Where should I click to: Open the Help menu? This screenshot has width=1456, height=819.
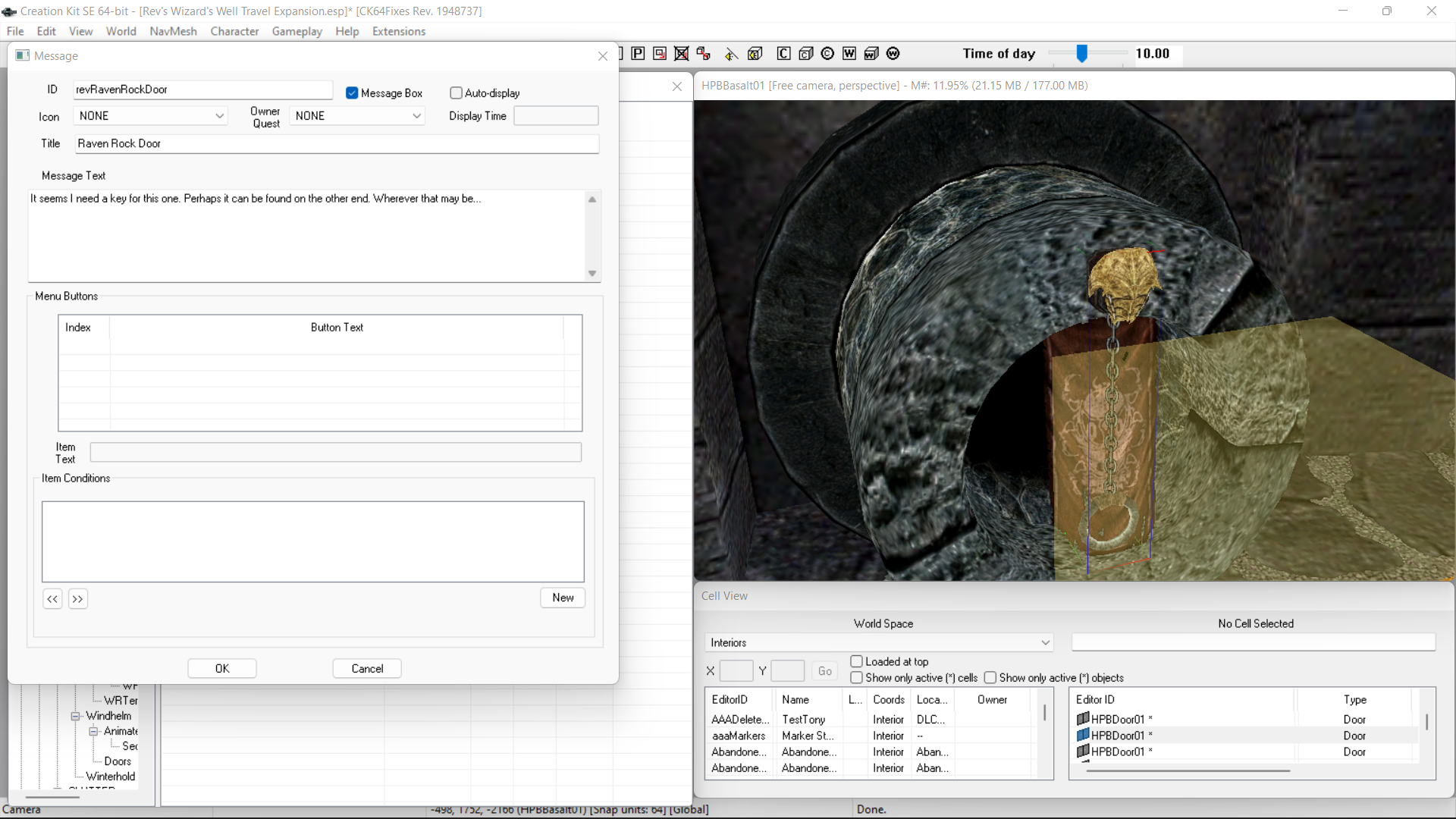[x=347, y=31]
